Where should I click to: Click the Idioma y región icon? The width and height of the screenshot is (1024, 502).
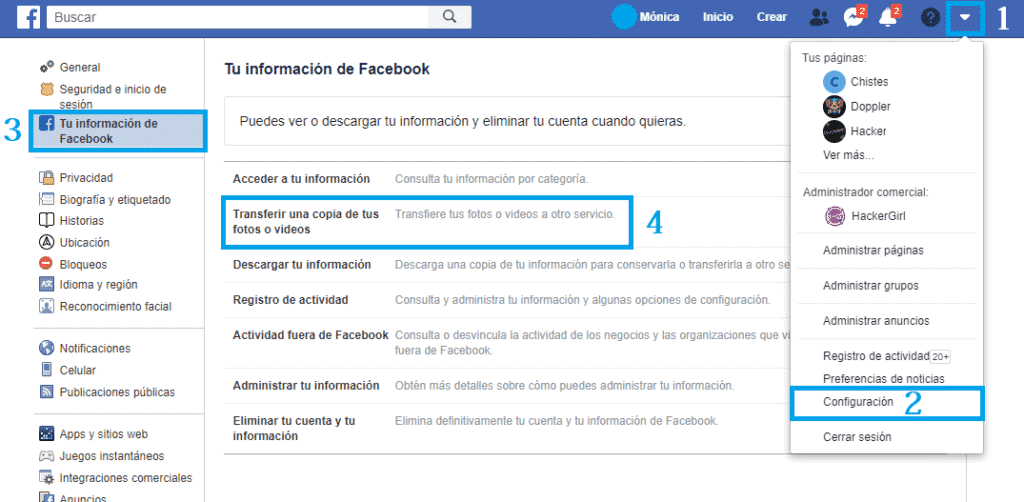46,285
